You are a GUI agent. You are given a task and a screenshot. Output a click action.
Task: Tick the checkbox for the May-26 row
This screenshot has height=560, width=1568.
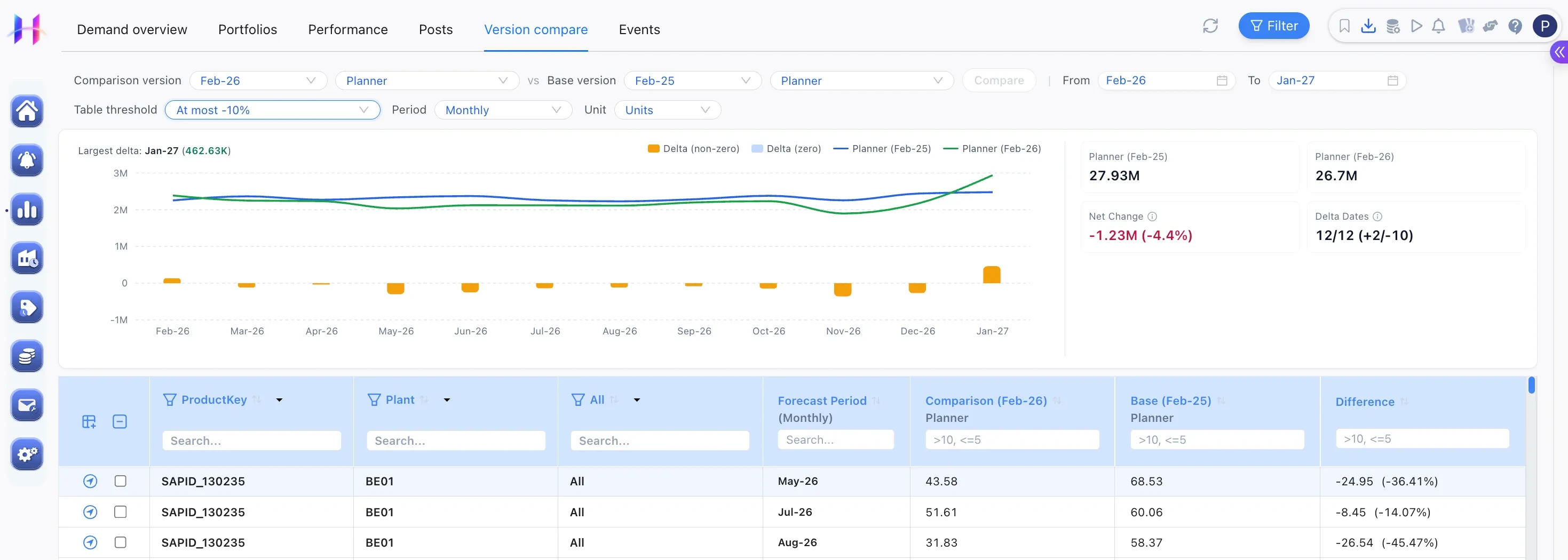click(x=121, y=482)
